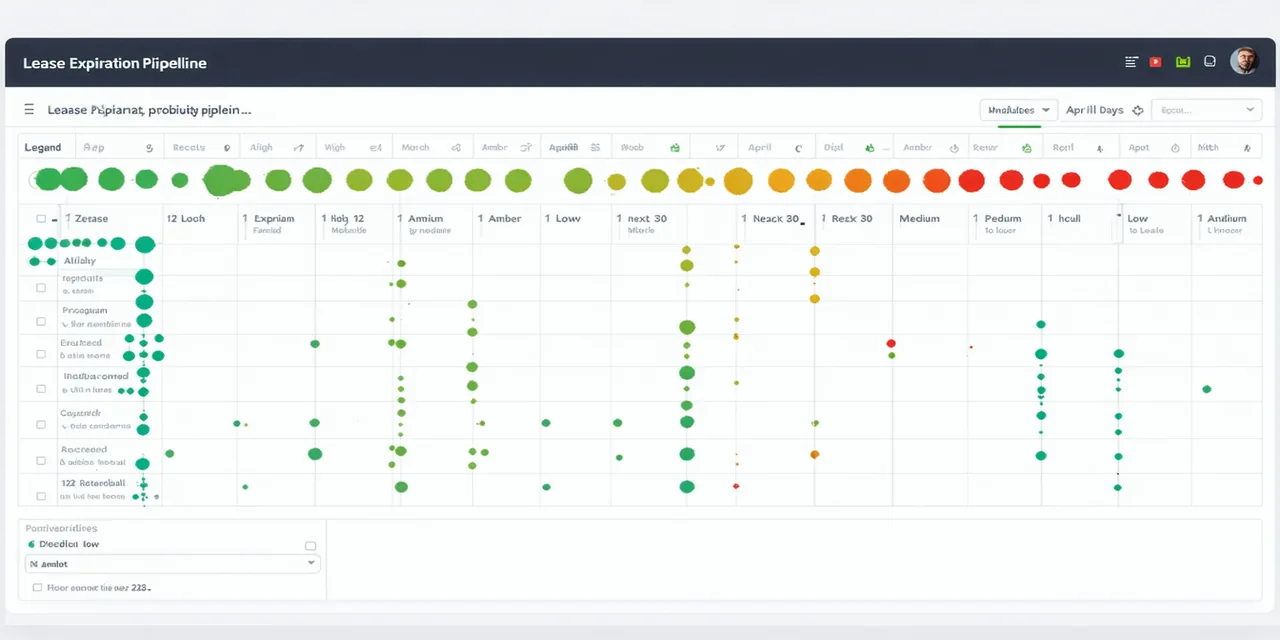This screenshot has width=1280, height=640.
Task: Pick the orange dot under the Dipl tab
Action: 857,180
